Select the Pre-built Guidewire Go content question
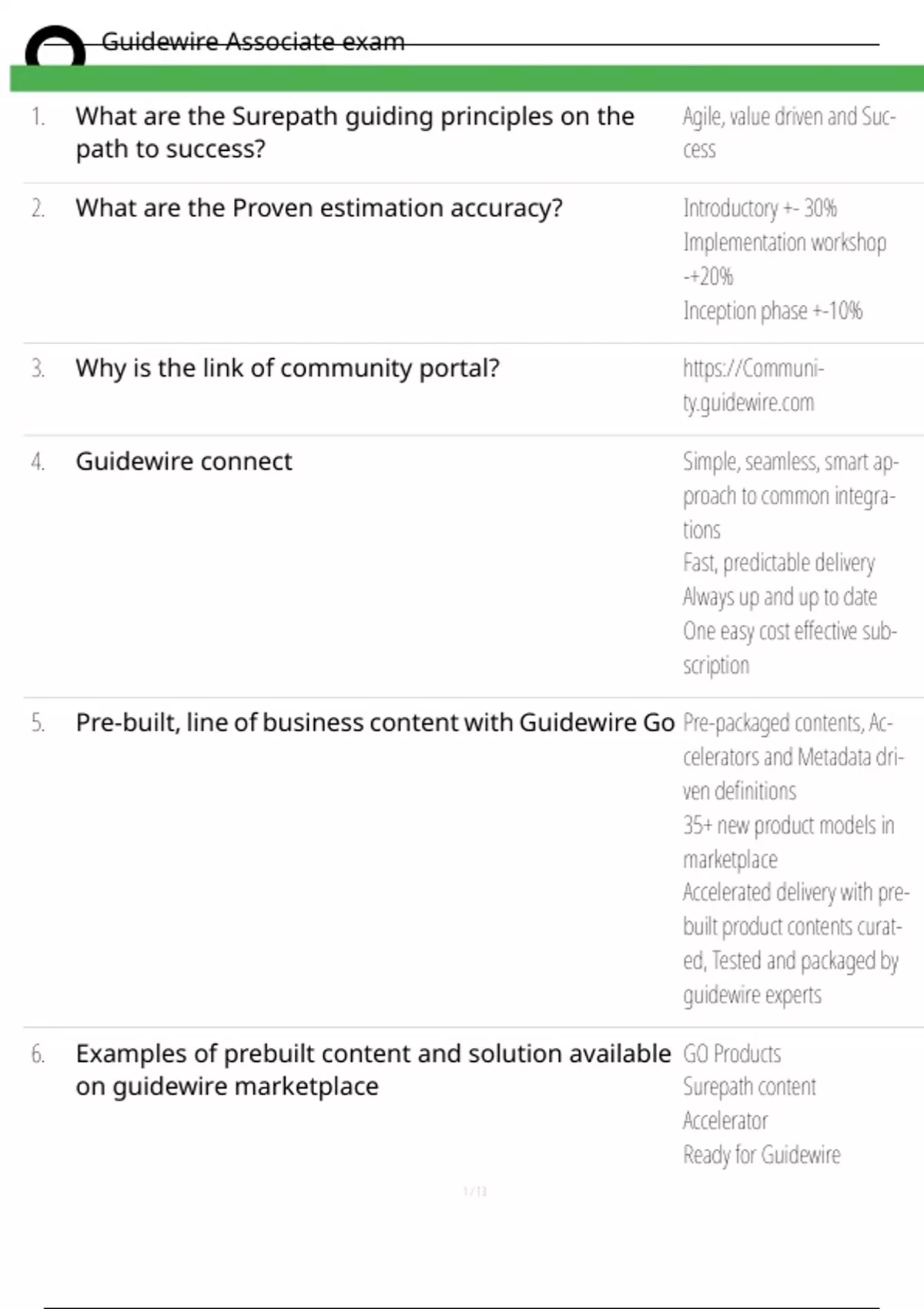 375,722
